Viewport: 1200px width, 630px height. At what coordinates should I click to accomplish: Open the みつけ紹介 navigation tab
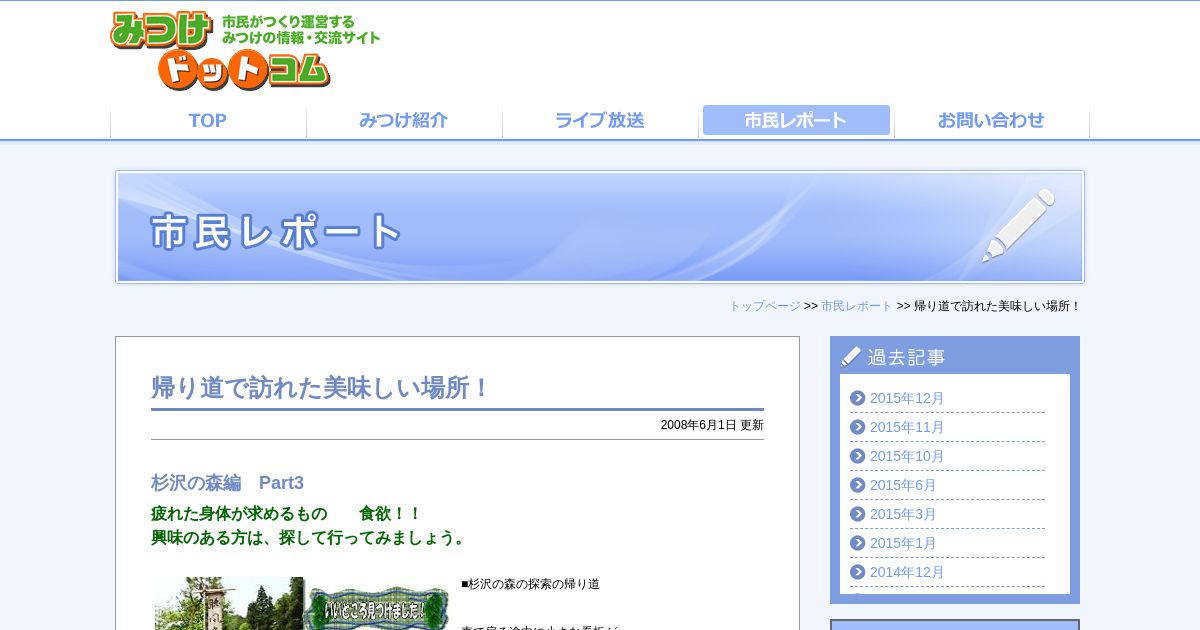pos(404,121)
